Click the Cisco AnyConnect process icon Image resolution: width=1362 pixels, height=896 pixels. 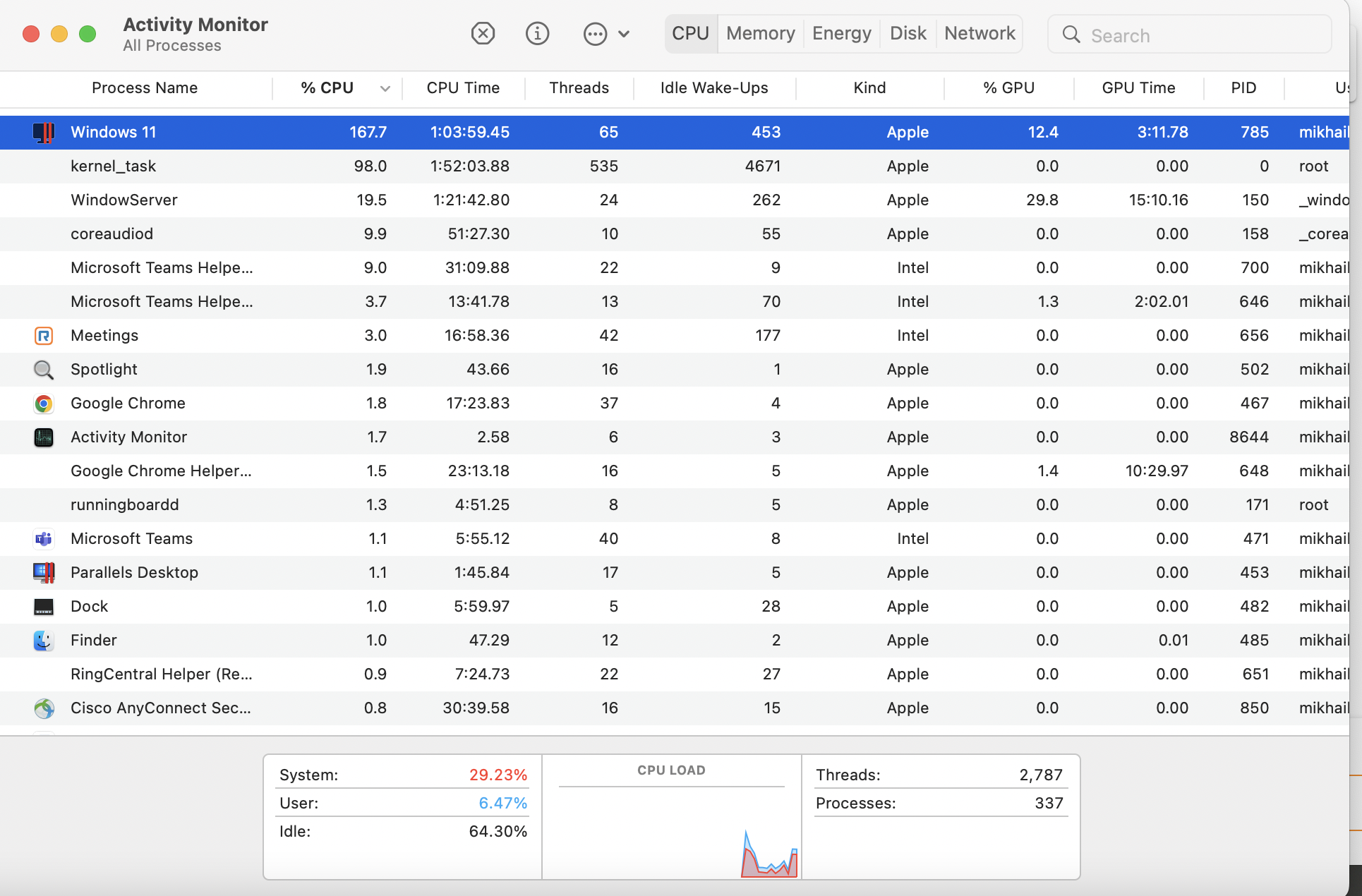pyautogui.click(x=44, y=708)
